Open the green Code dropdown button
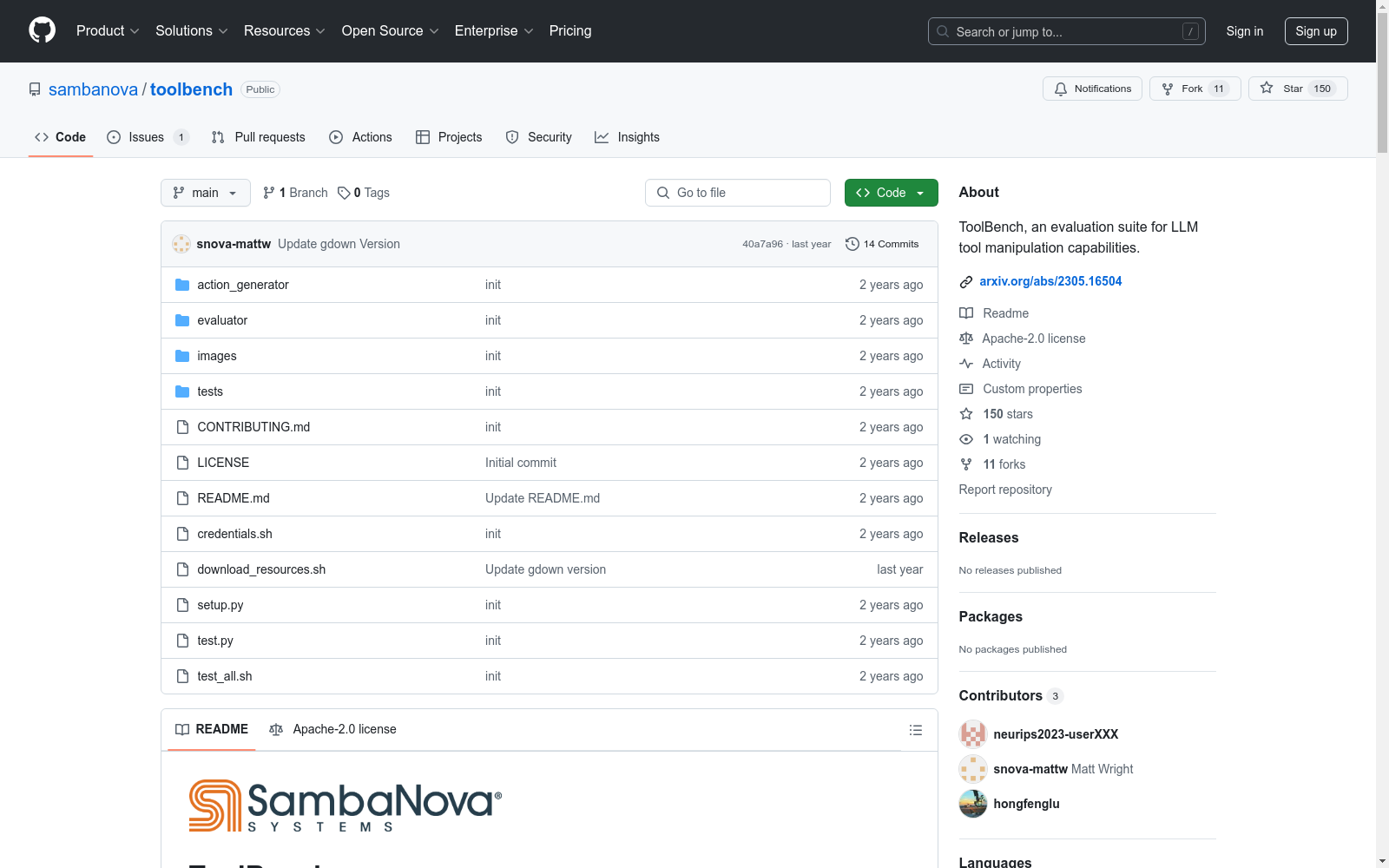This screenshot has height=868, width=1389. [892, 193]
